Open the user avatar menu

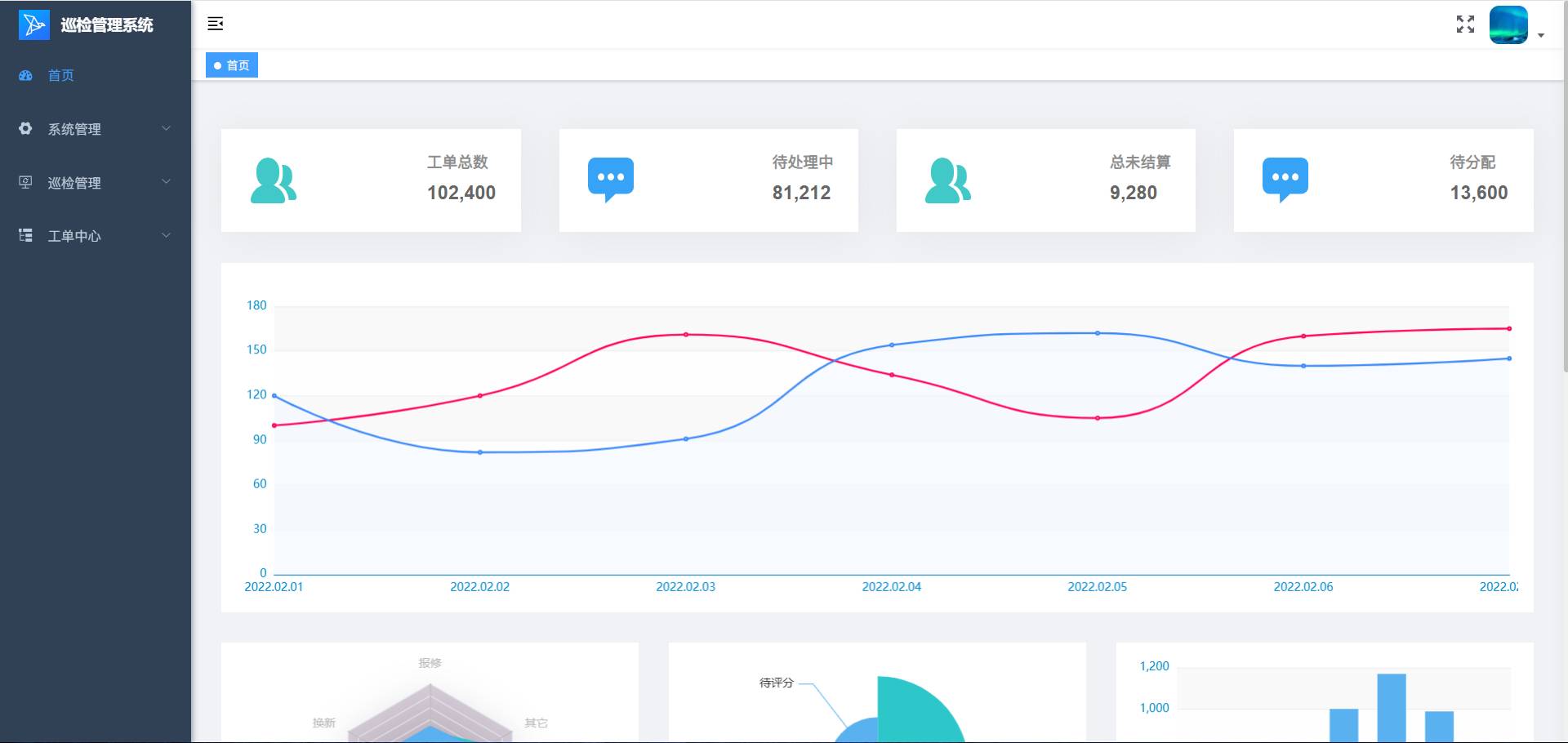(x=1508, y=24)
